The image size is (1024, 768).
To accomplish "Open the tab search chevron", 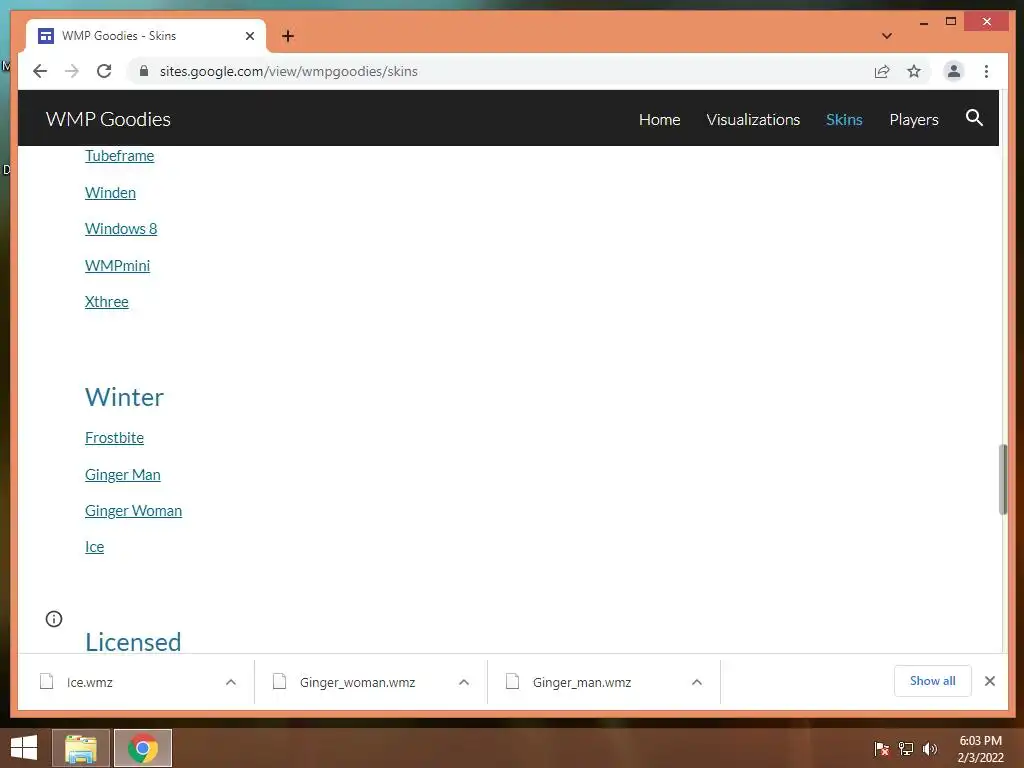I will [886, 36].
